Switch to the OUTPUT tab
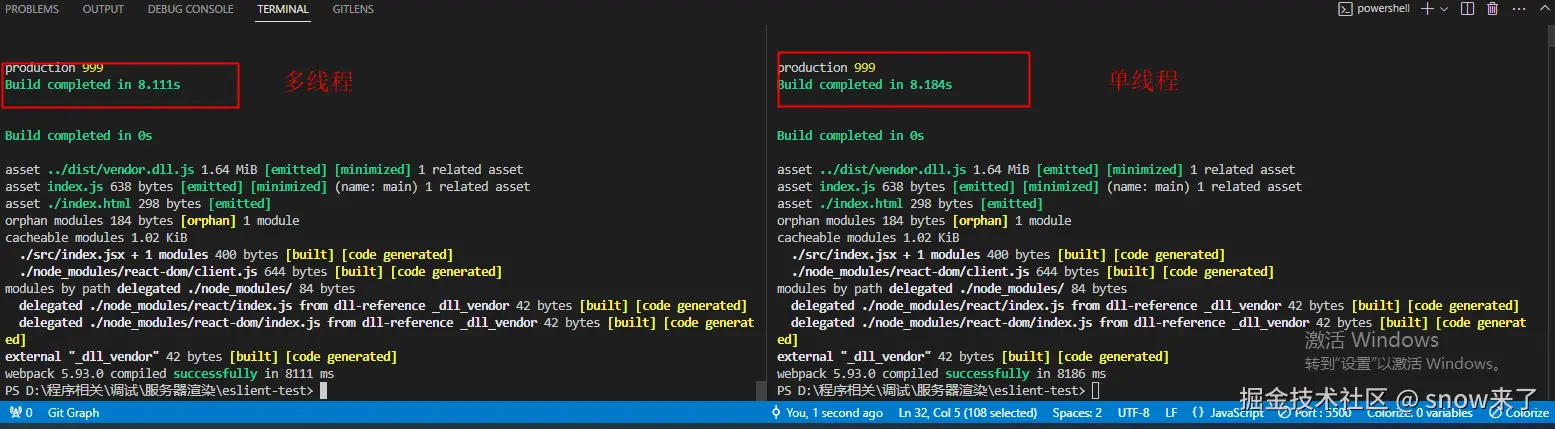Image resolution: width=1555 pixels, height=429 pixels. [x=103, y=9]
